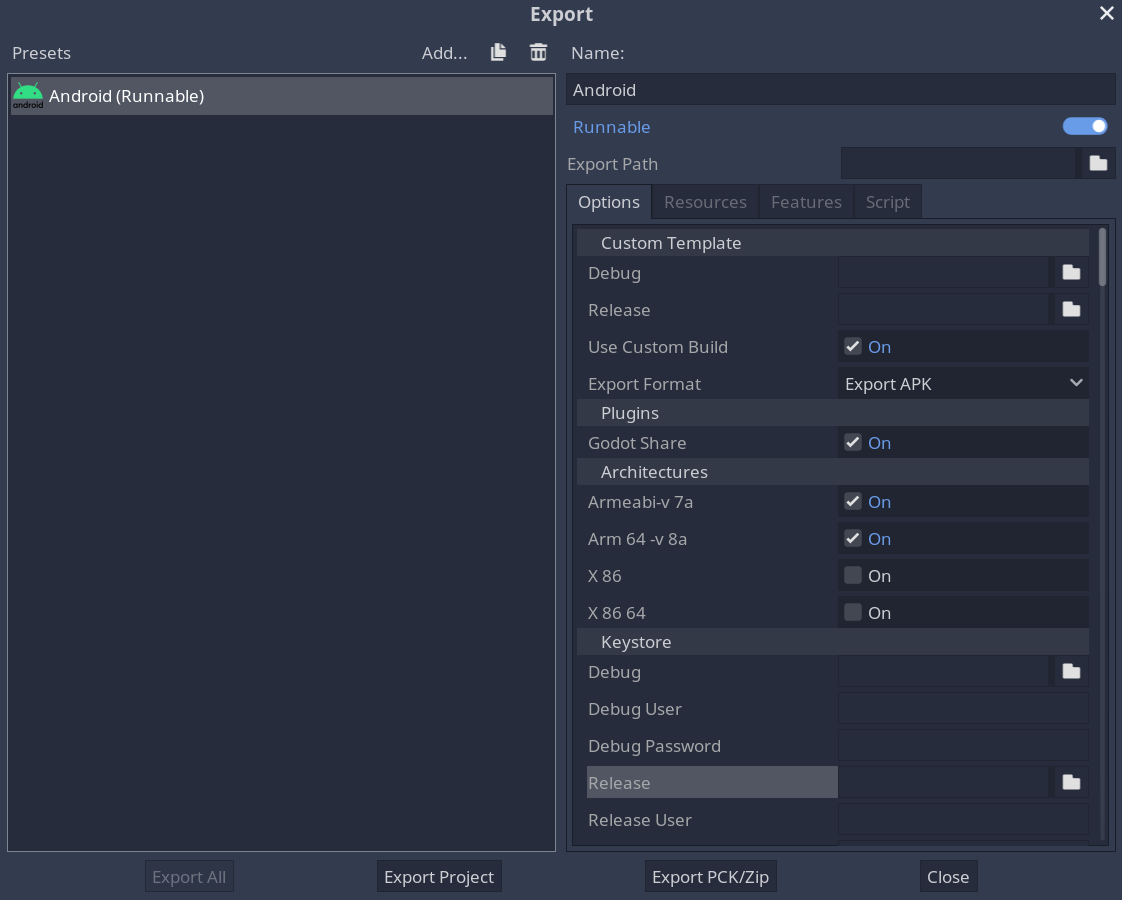Click the Name input field
This screenshot has width=1122, height=900.
(840, 89)
